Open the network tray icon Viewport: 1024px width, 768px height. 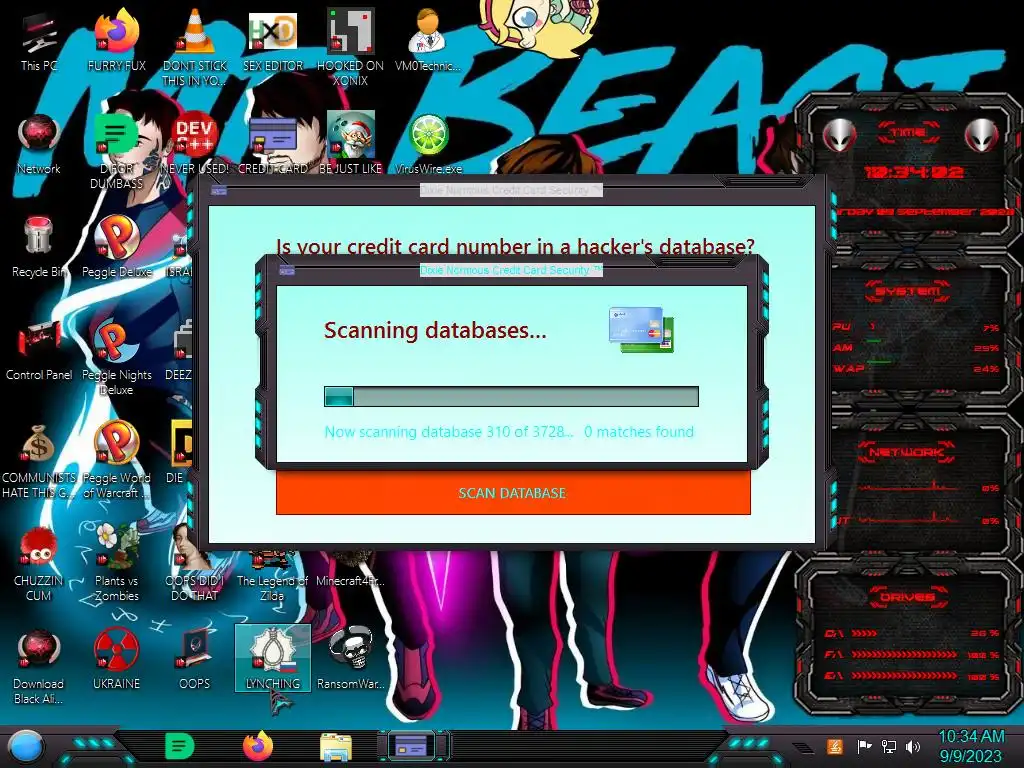coord(889,746)
